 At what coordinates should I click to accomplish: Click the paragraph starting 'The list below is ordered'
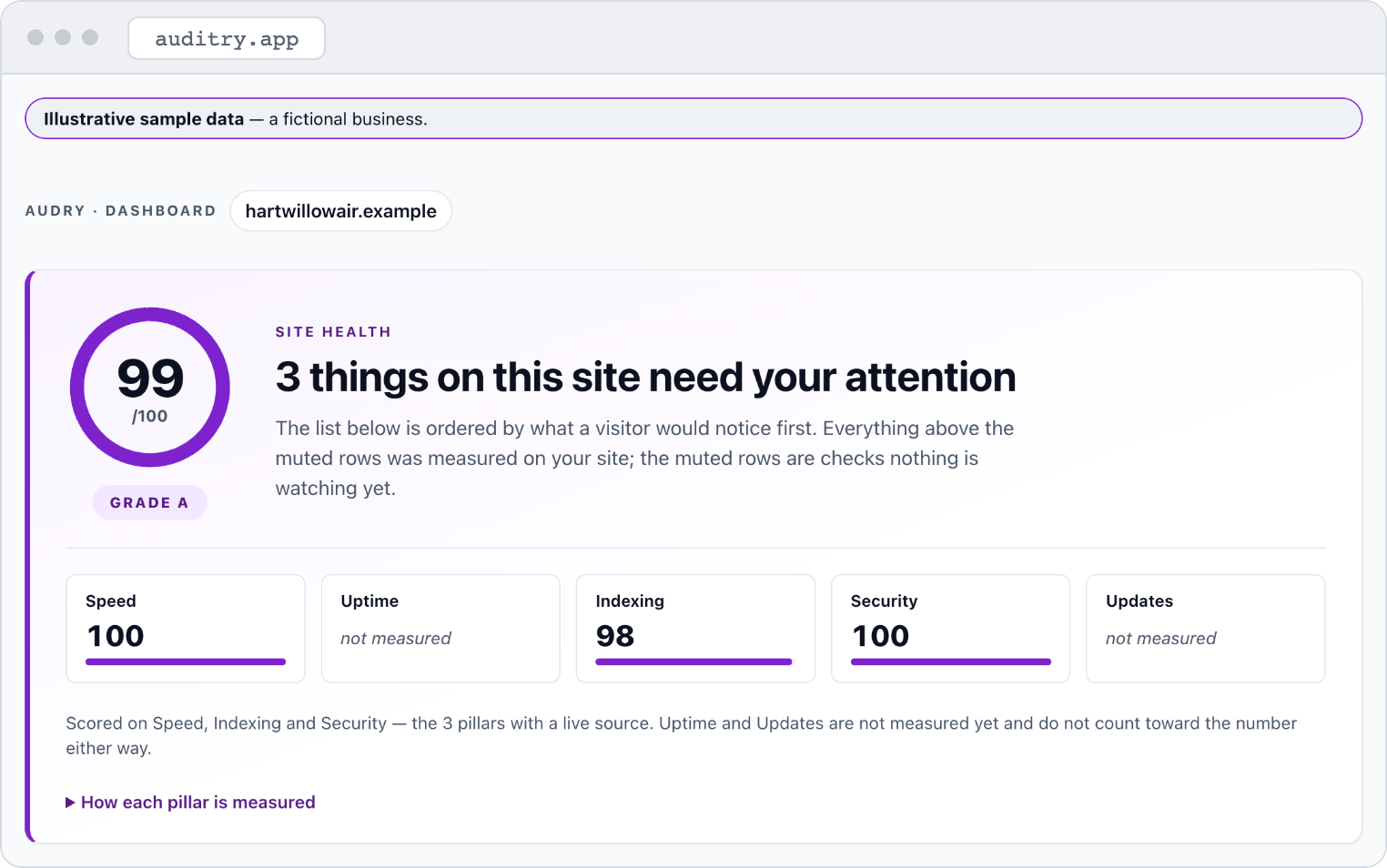644,459
